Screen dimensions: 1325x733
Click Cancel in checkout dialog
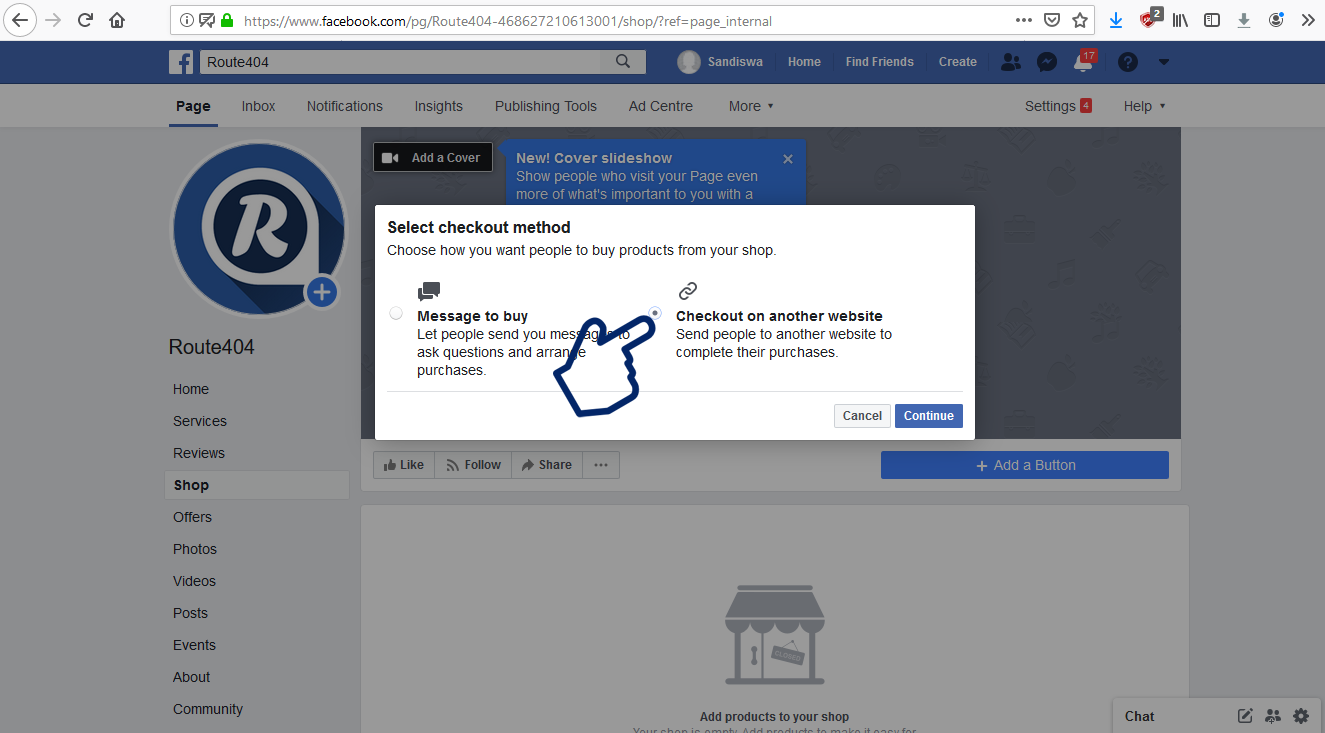click(x=862, y=416)
